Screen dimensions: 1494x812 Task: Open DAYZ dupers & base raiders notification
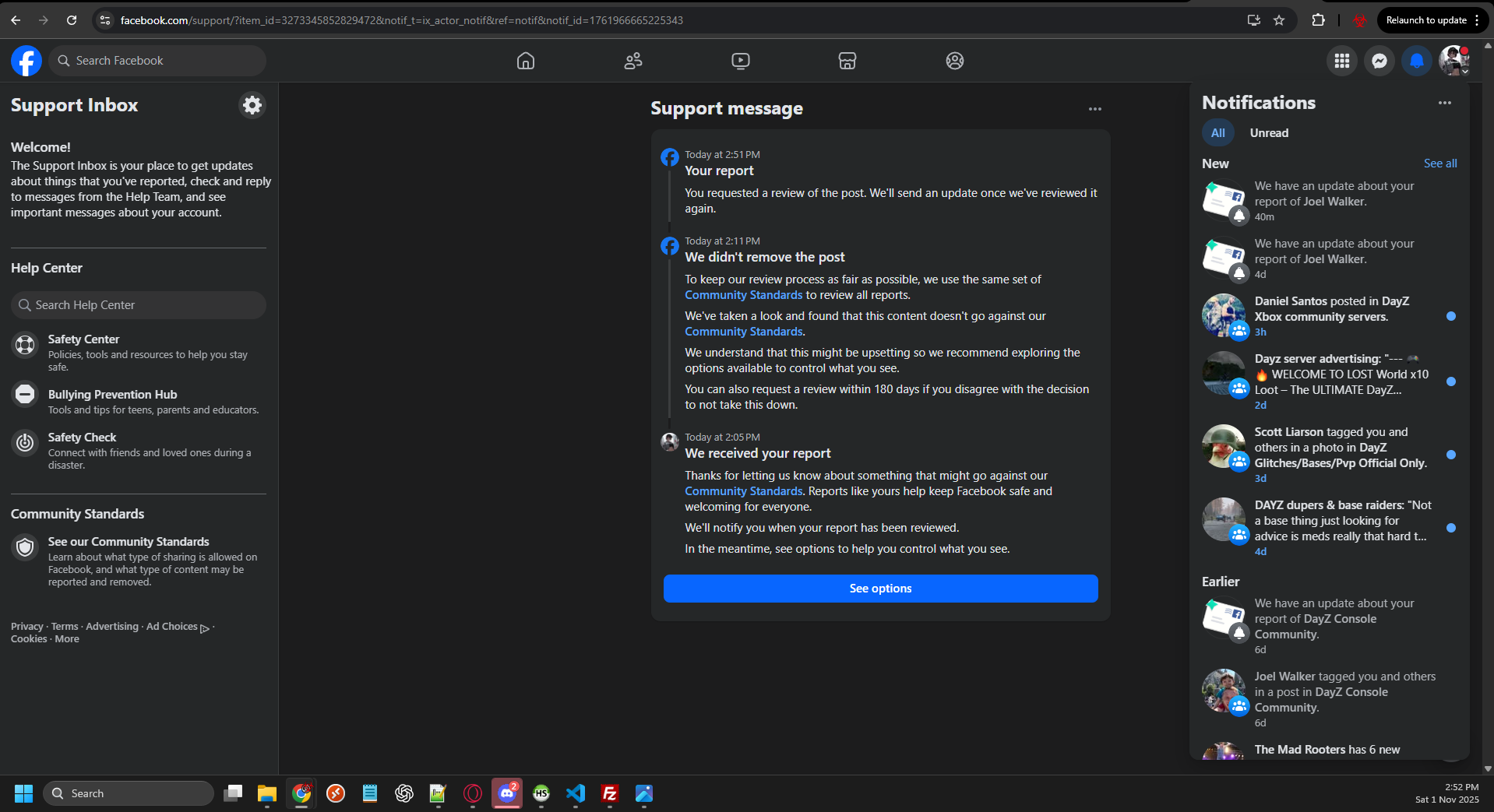[1330, 529]
